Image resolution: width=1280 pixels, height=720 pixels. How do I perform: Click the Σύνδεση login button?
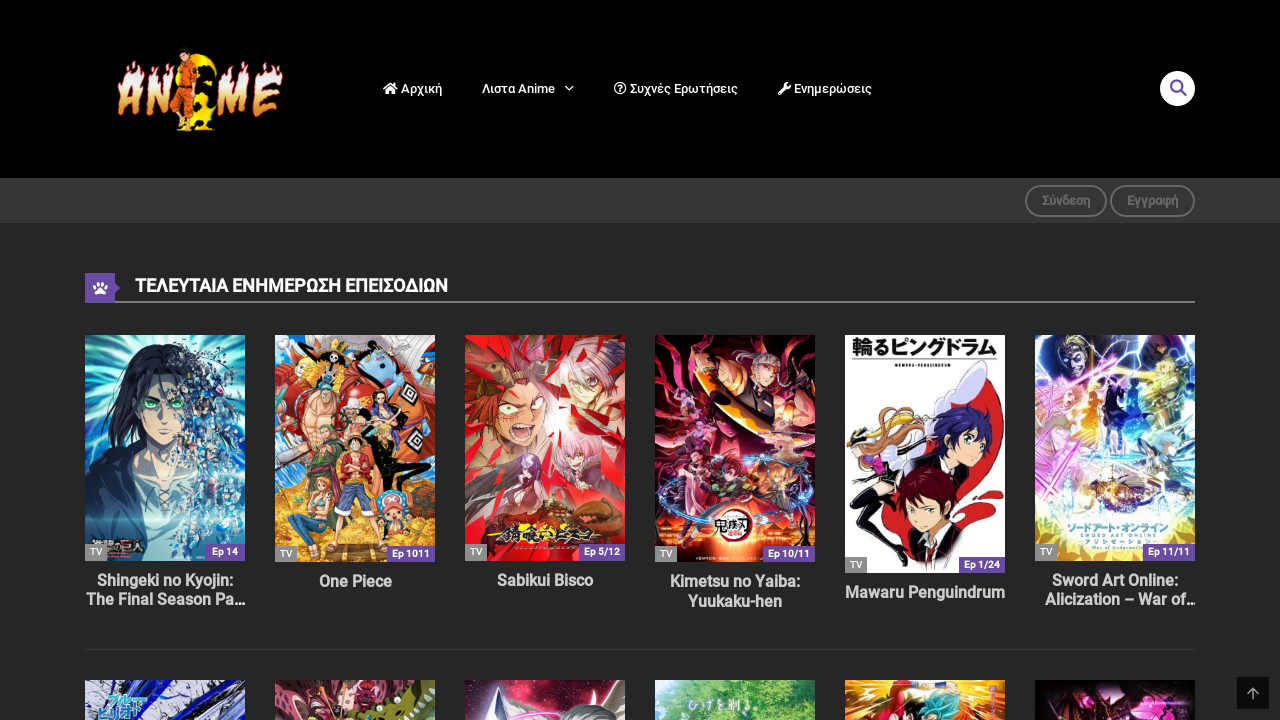click(1066, 201)
